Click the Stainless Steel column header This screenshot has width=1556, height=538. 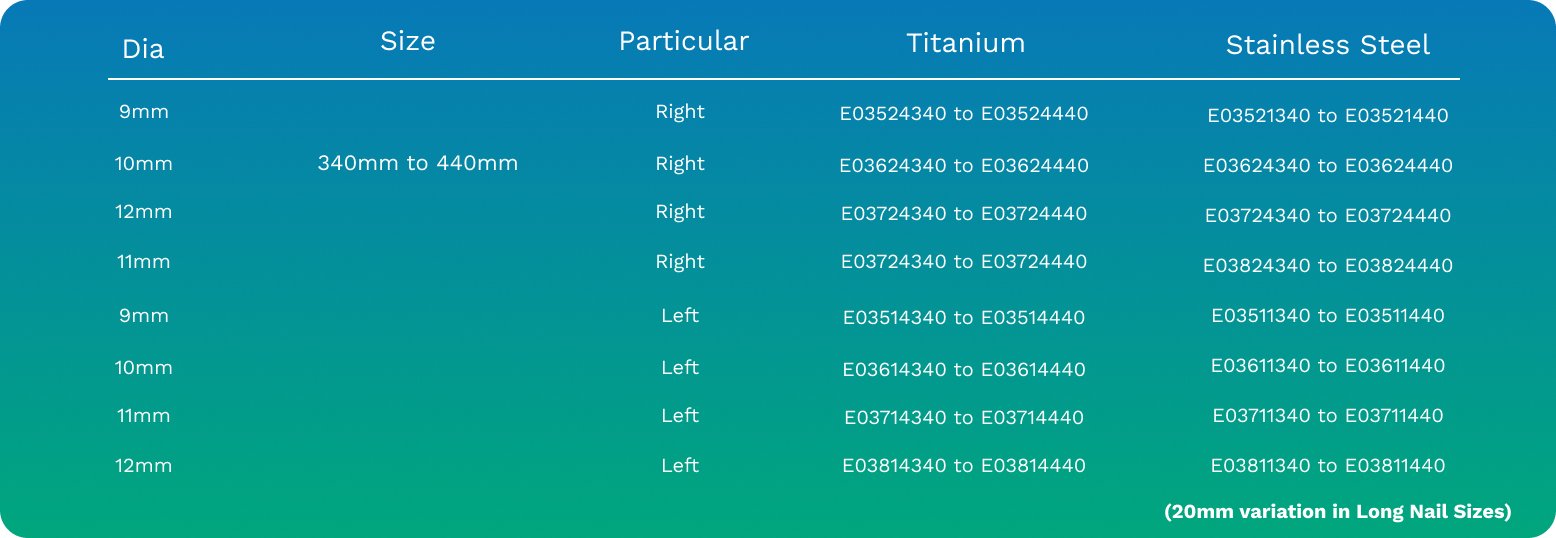(1327, 45)
